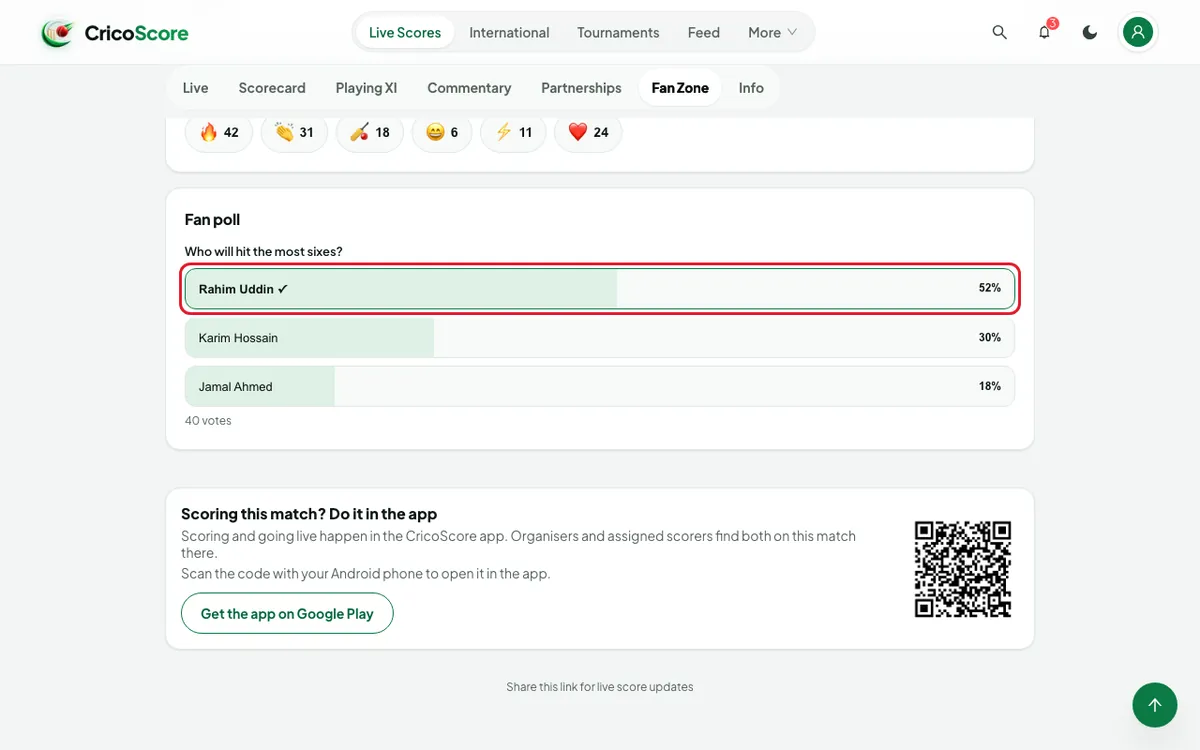Click the scroll-to-top arrow button
Image resolution: width=1200 pixels, height=750 pixels.
1155,705
